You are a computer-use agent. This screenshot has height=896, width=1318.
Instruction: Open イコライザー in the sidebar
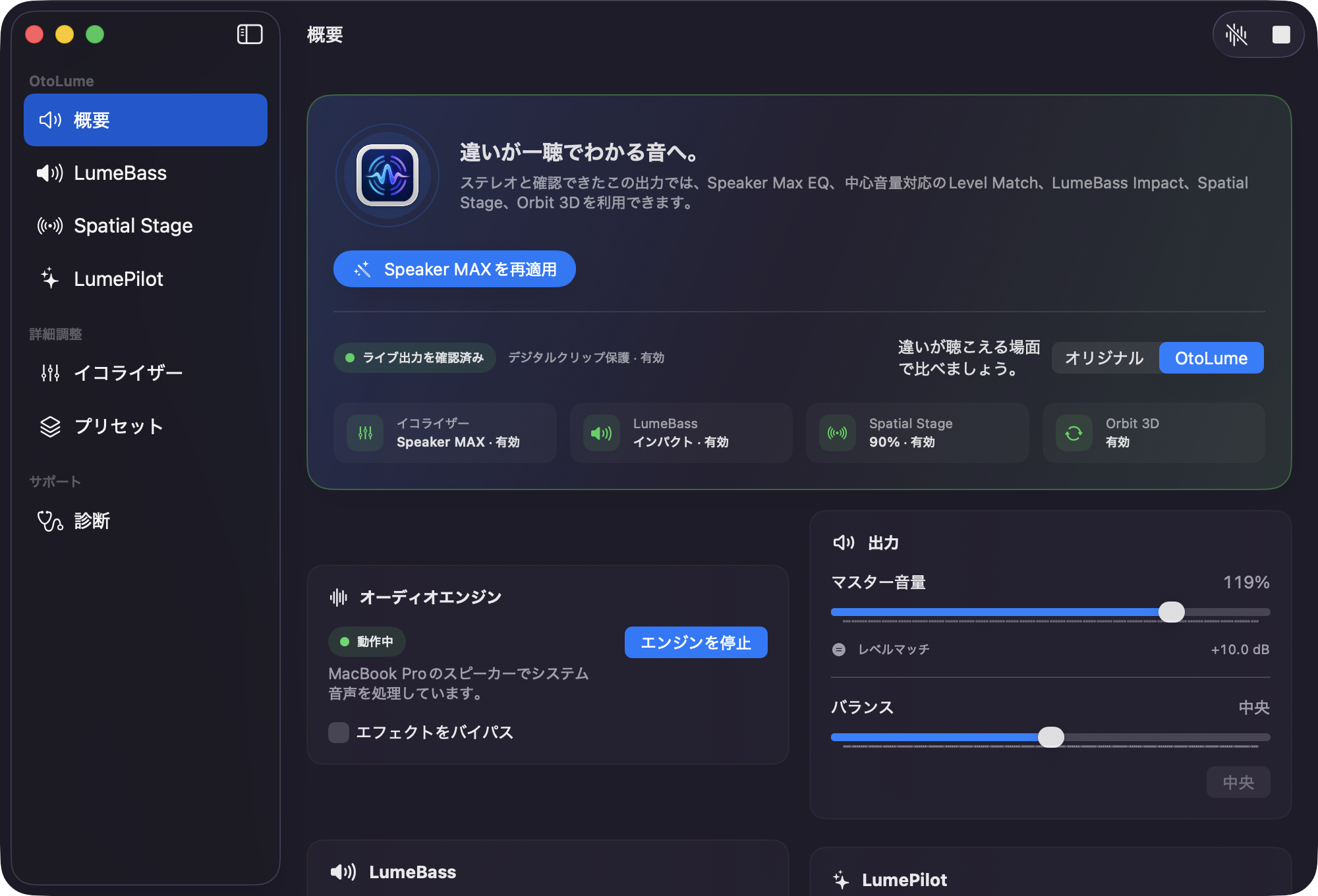pyautogui.click(x=146, y=373)
